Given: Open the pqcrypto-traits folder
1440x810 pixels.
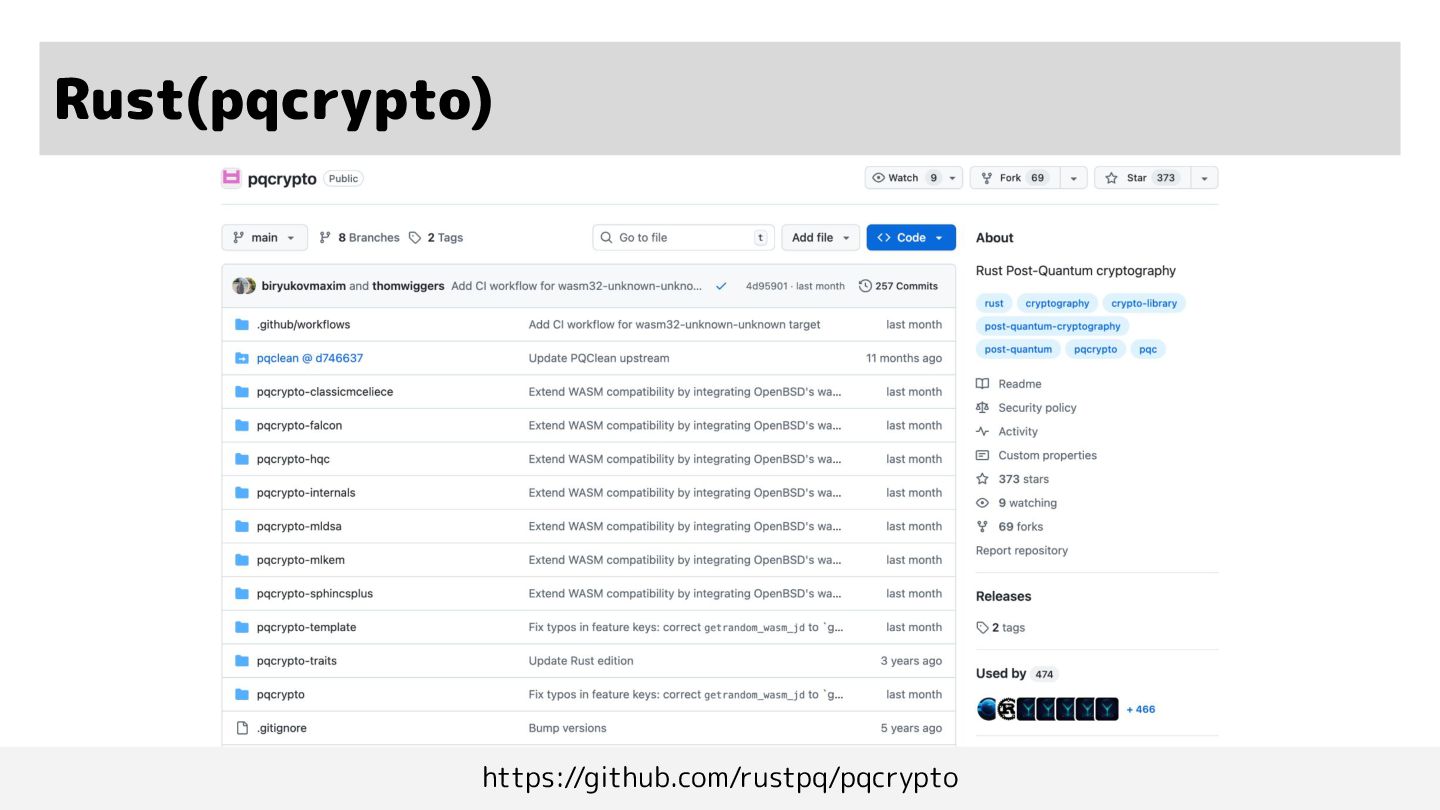Looking at the screenshot, I should 297,661.
